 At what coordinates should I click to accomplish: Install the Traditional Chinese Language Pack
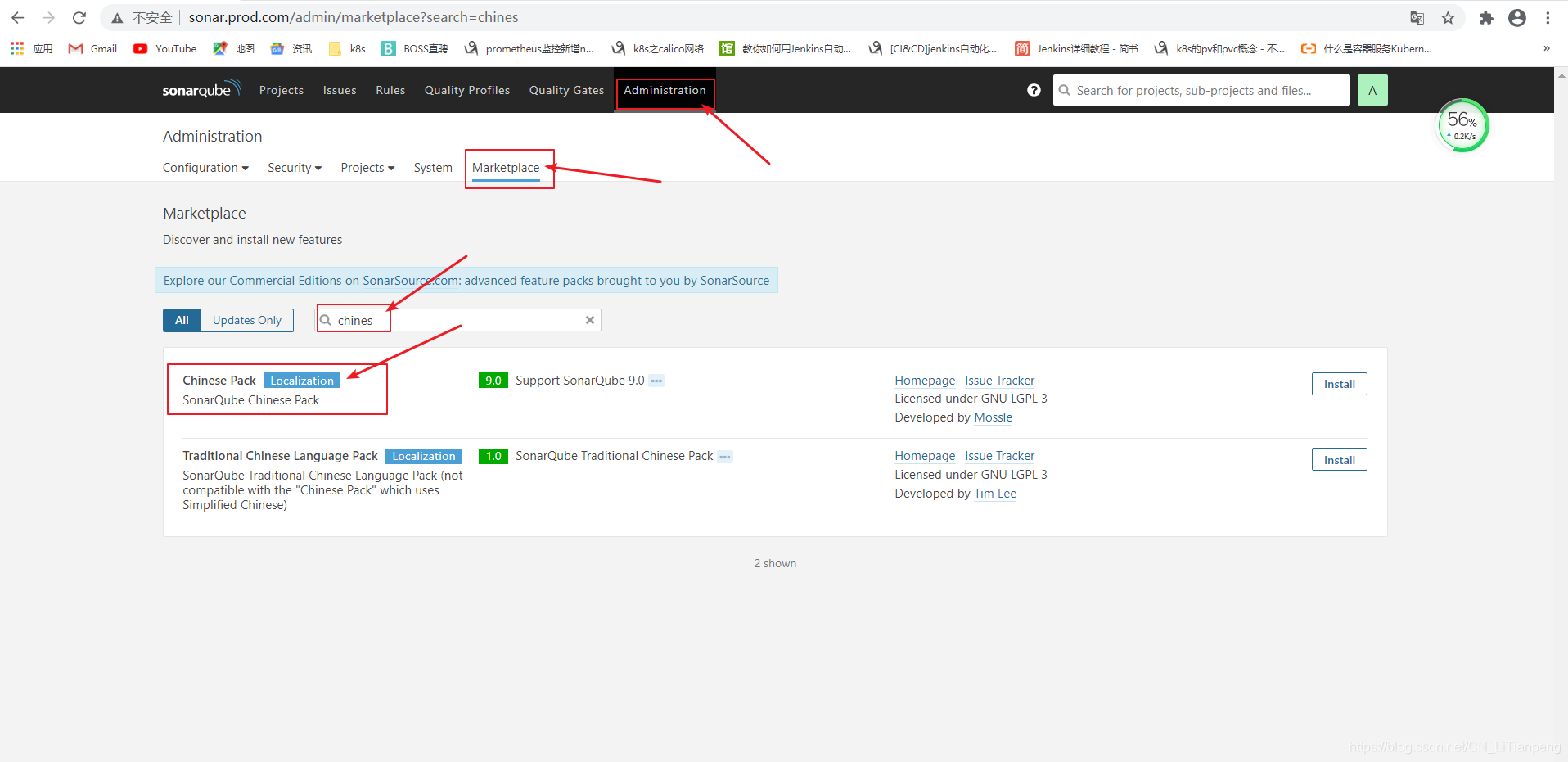coord(1339,460)
